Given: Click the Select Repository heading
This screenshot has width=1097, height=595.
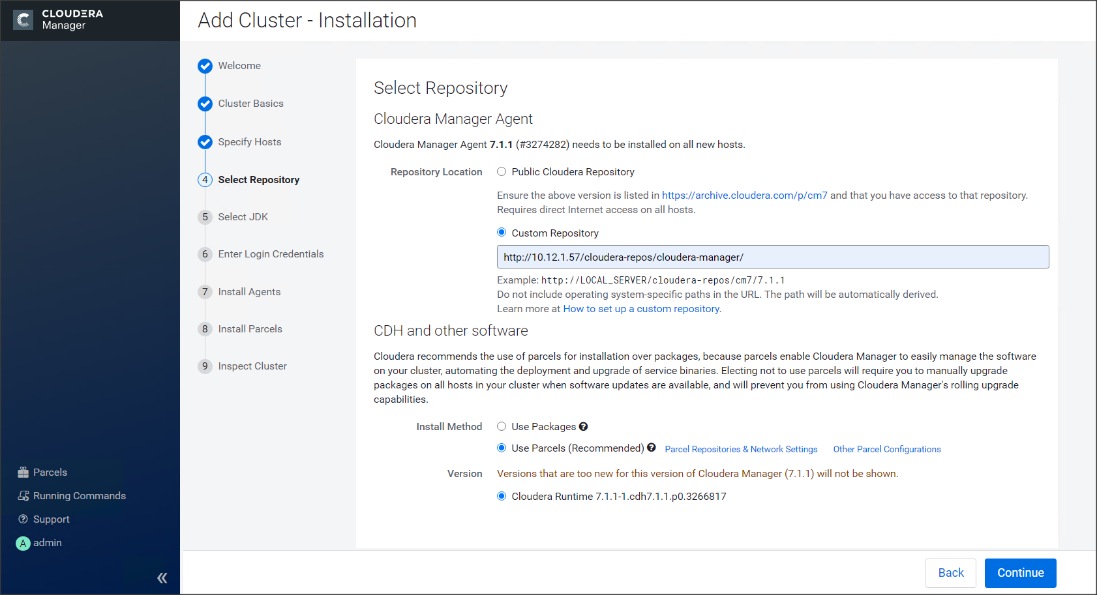Looking at the screenshot, I should point(441,88).
